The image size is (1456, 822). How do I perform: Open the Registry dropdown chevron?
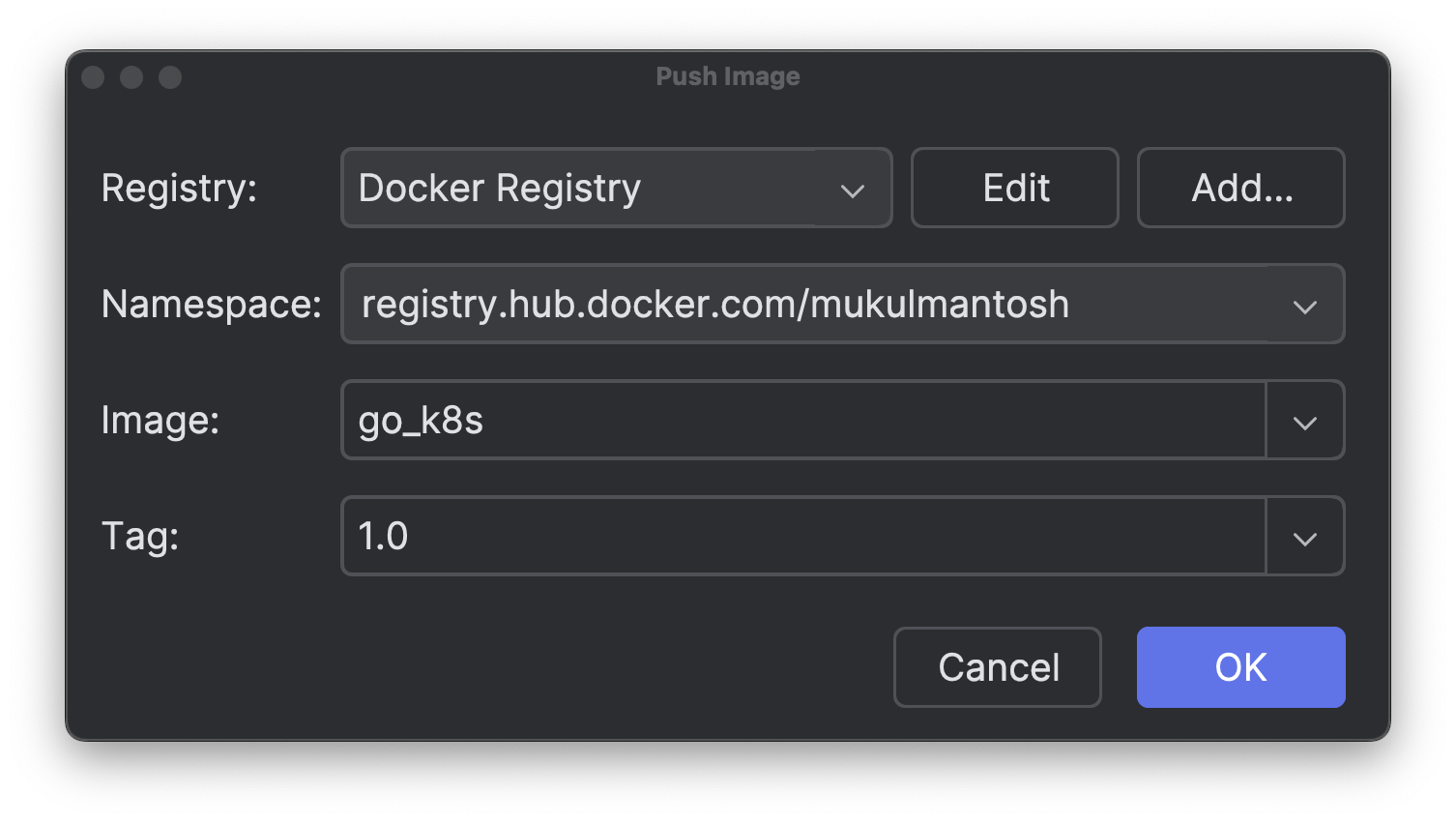click(852, 191)
